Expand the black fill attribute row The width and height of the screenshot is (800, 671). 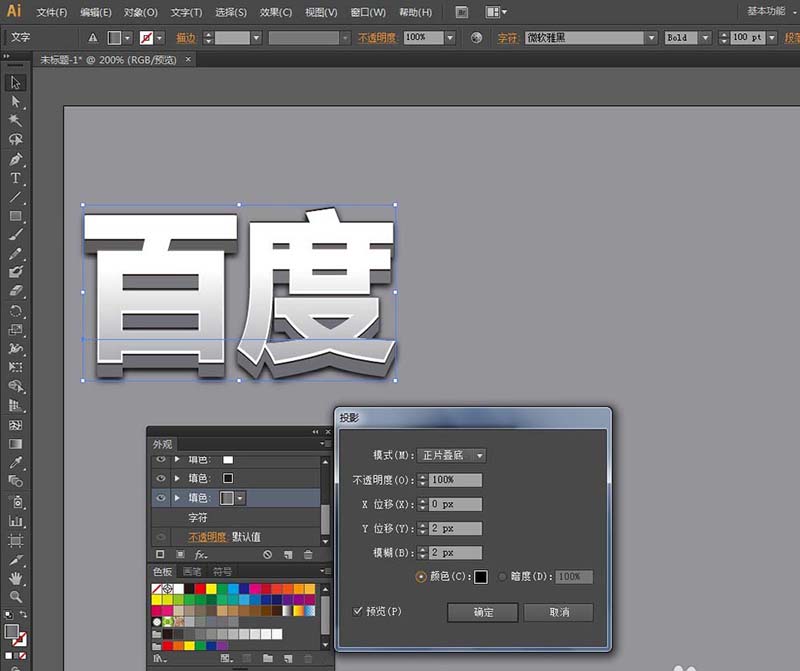177,478
